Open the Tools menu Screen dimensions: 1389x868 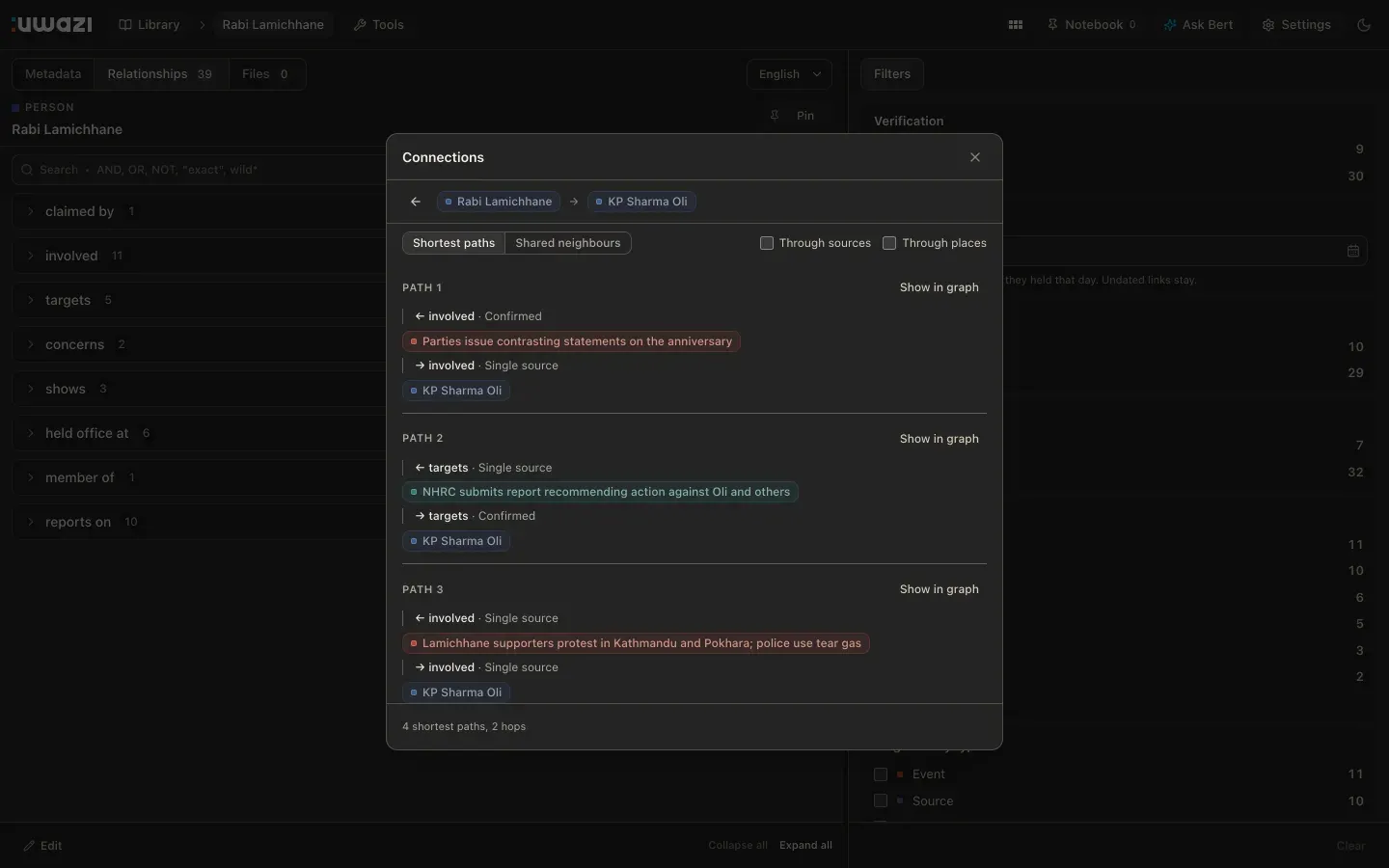click(x=378, y=24)
